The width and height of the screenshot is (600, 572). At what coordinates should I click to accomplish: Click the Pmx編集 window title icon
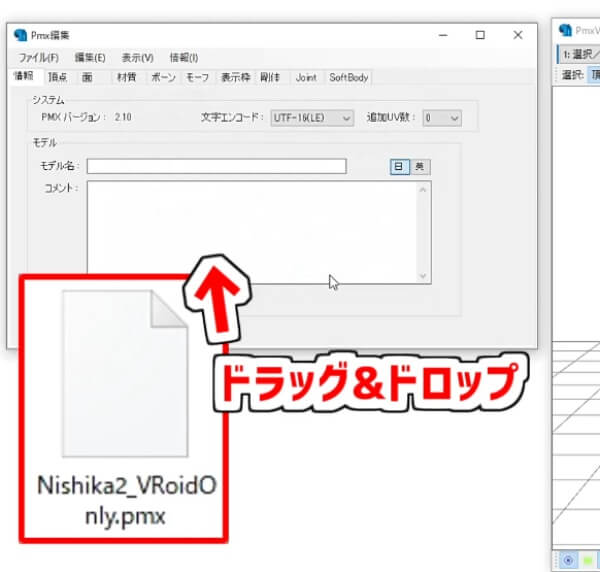[x=21, y=34]
